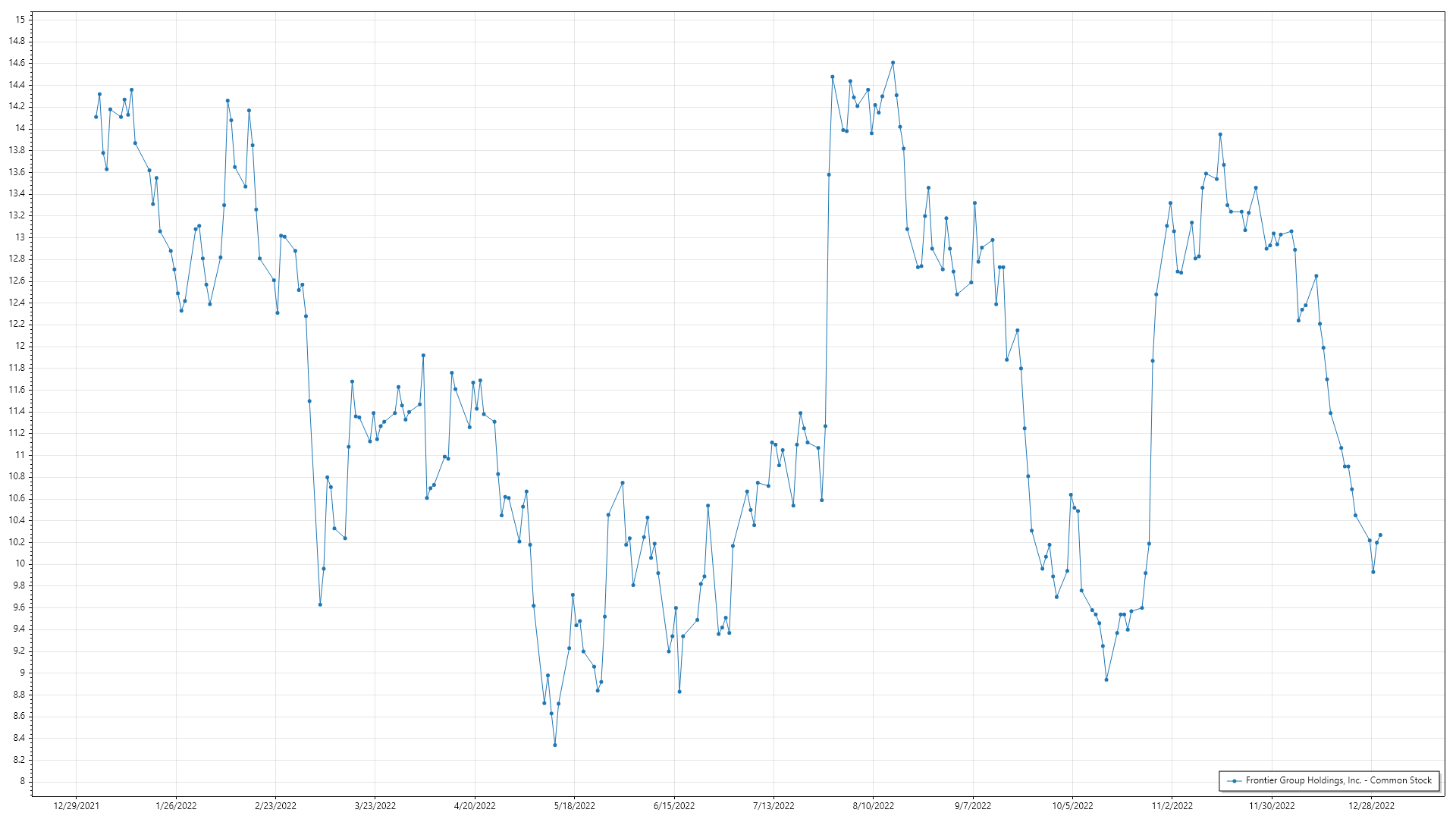Screen dimensions: 1456x819
Task: Click the Frontier Group Holdings legend label
Action: pyautogui.click(x=1338, y=780)
